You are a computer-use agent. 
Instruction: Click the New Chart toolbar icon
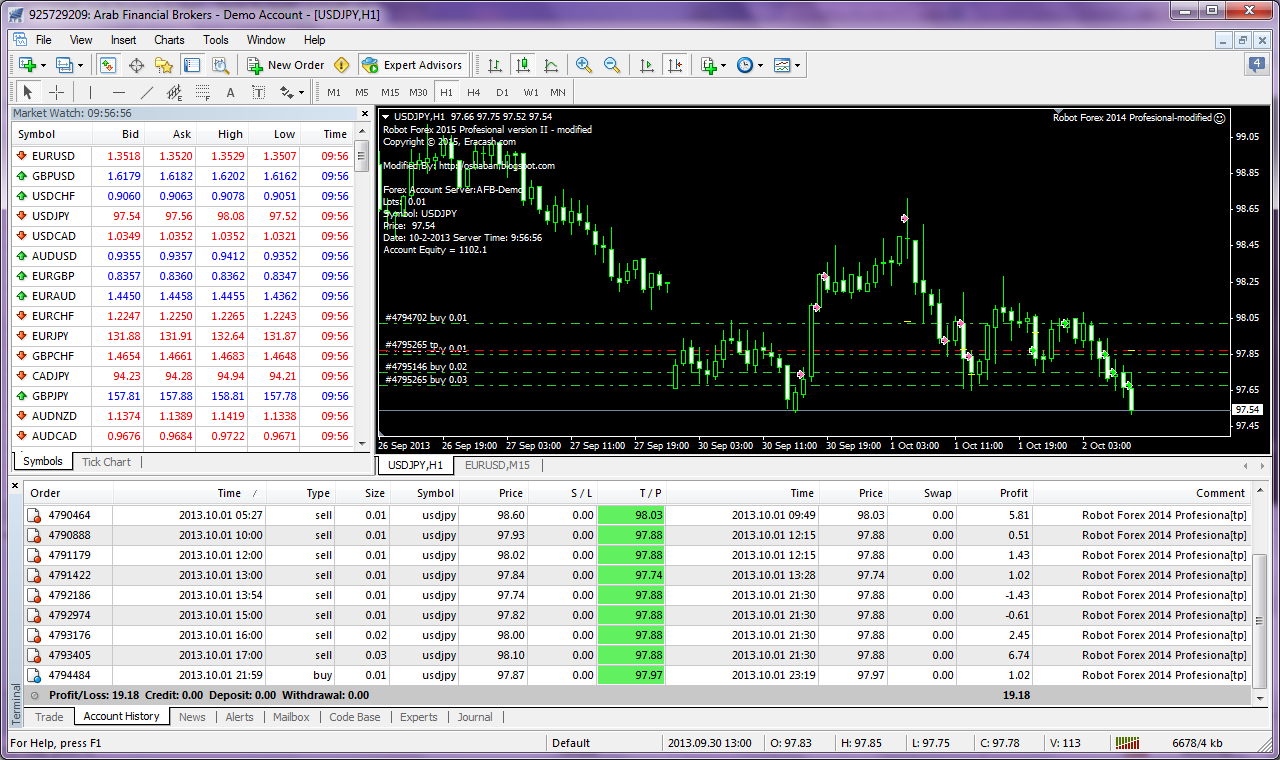pyautogui.click(x=27, y=65)
